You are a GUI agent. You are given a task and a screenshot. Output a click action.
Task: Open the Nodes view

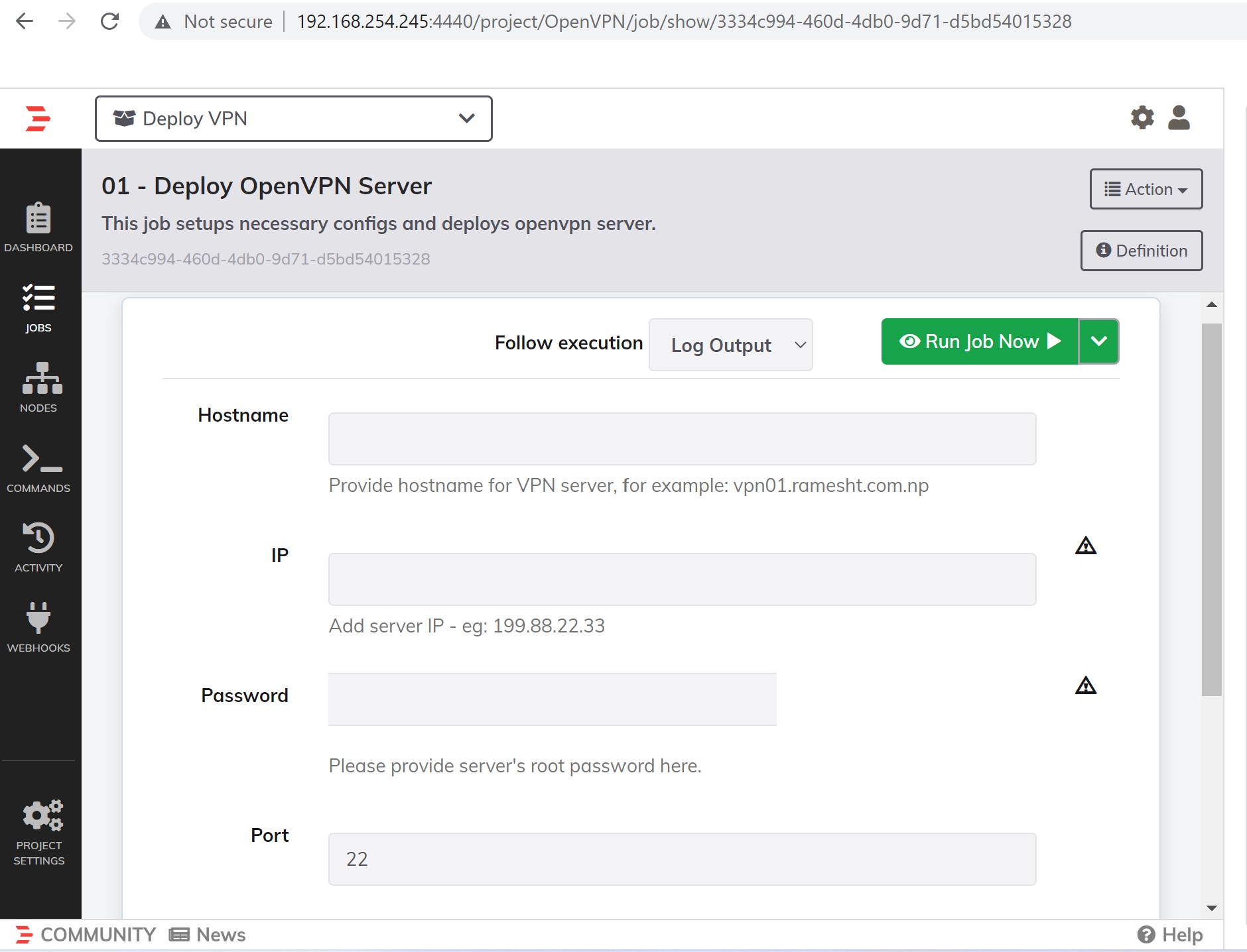(38, 388)
